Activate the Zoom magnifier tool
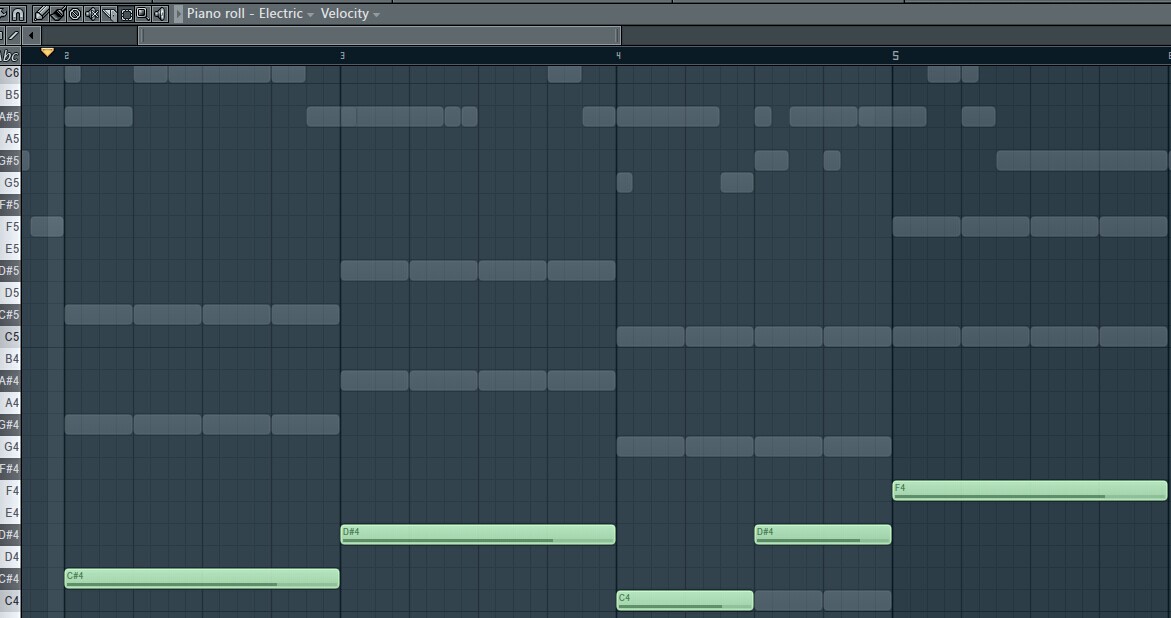This screenshot has height=618, width=1171. pyautogui.click(x=143, y=13)
